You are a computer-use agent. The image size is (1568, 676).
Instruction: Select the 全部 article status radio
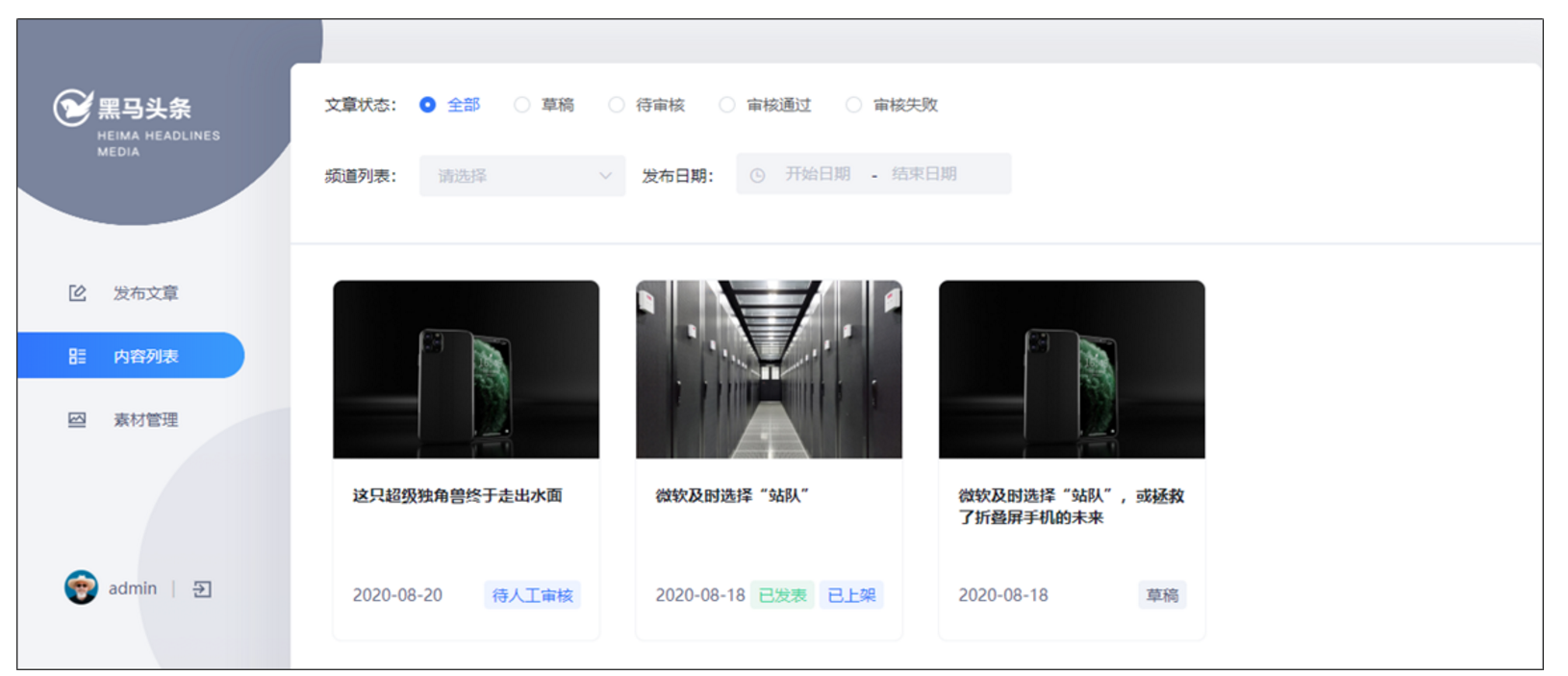point(428,105)
